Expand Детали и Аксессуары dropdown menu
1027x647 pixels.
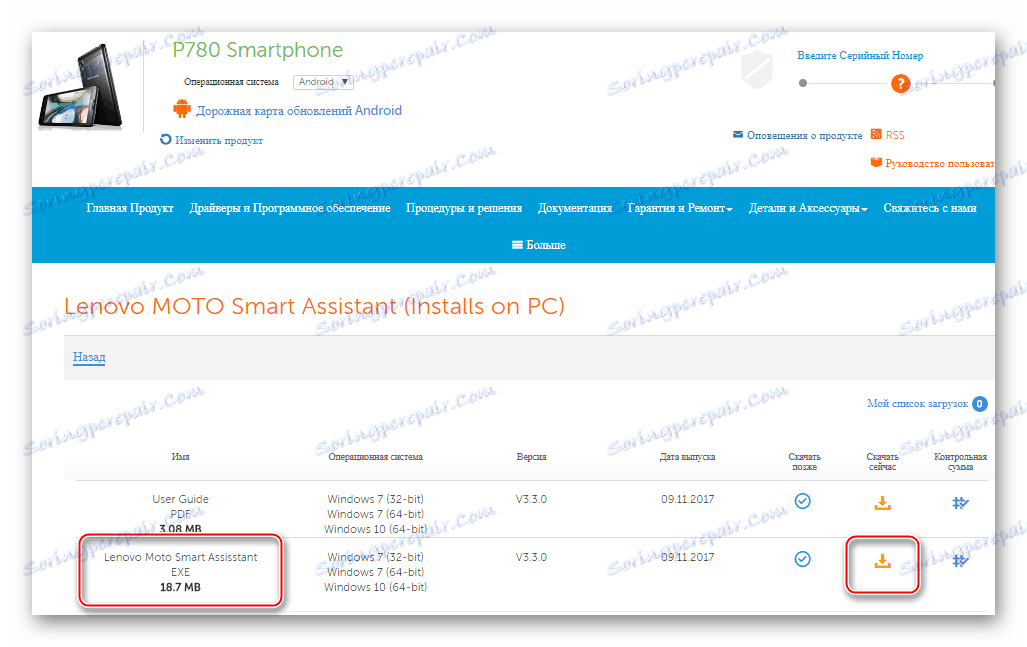click(x=808, y=208)
